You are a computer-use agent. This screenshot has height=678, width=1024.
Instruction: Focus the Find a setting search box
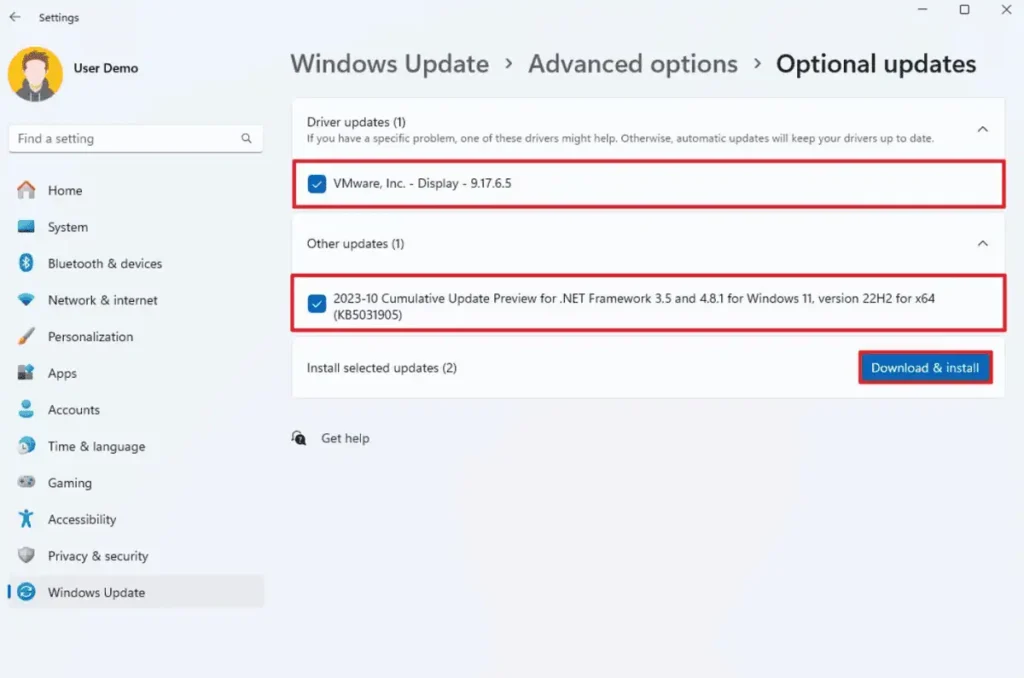point(125,139)
